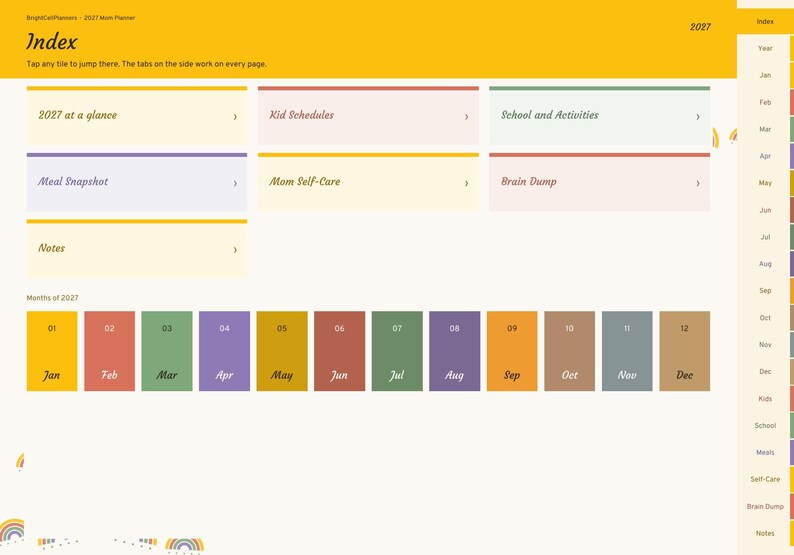Jump to the 10 Oct month tile
The width and height of the screenshot is (794, 555).
(x=570, y=351)
